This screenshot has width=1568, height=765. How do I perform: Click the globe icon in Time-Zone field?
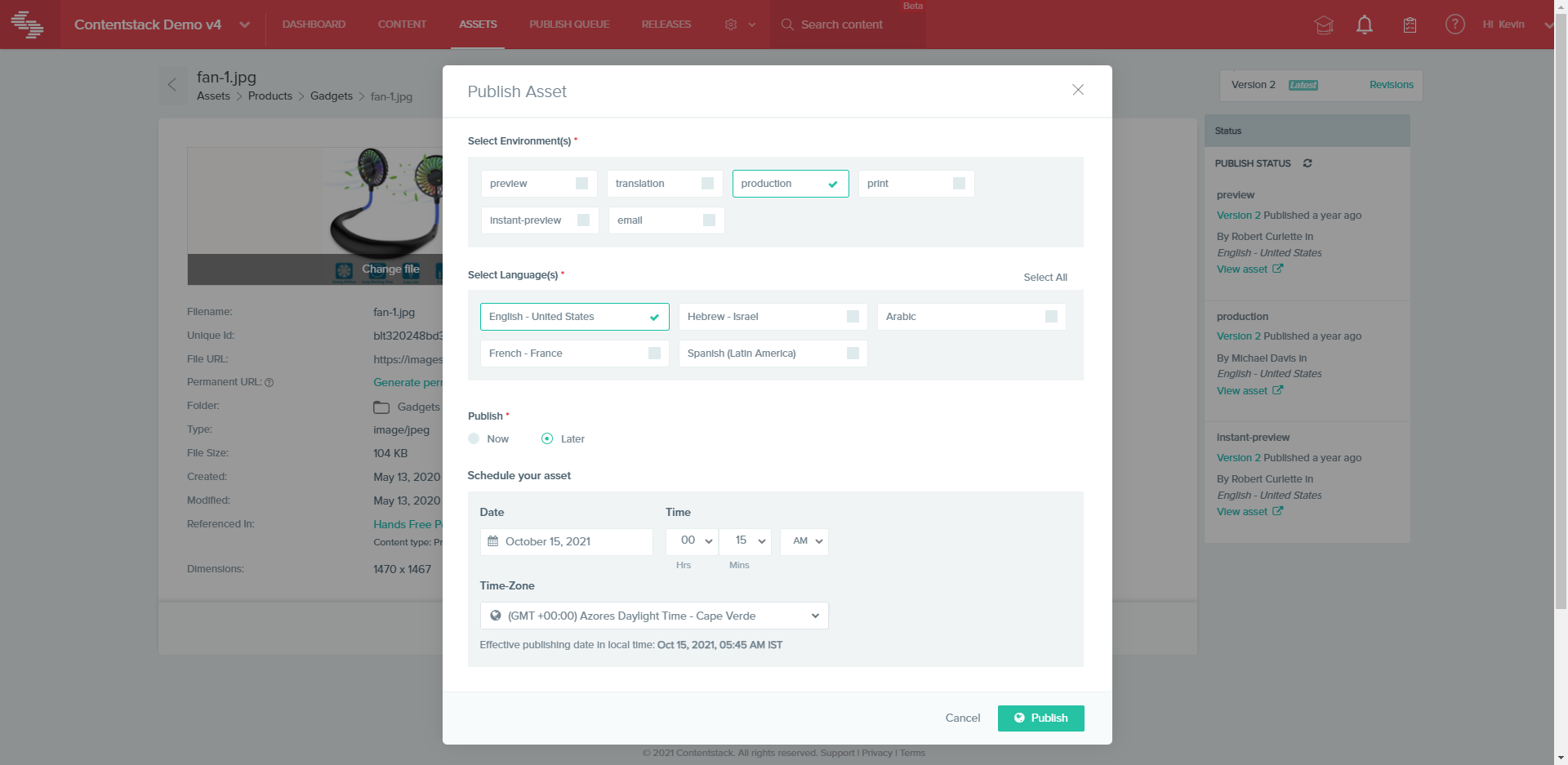point(496,616)
